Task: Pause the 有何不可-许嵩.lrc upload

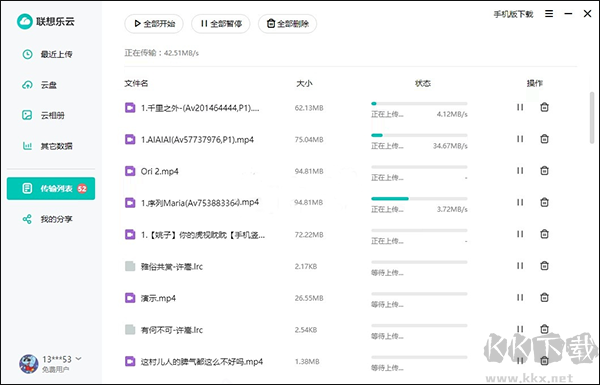Action: (x=520, y=329)
